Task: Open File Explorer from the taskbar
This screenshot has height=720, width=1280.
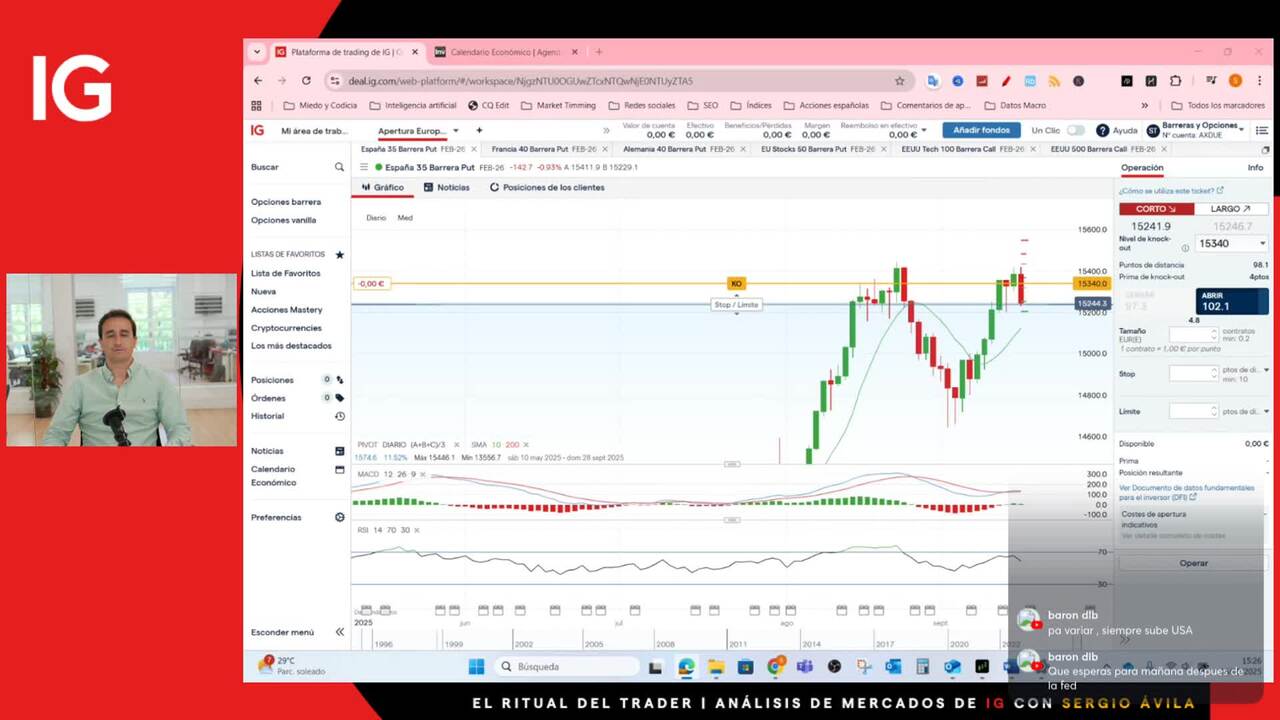Action: pos(716,666)
